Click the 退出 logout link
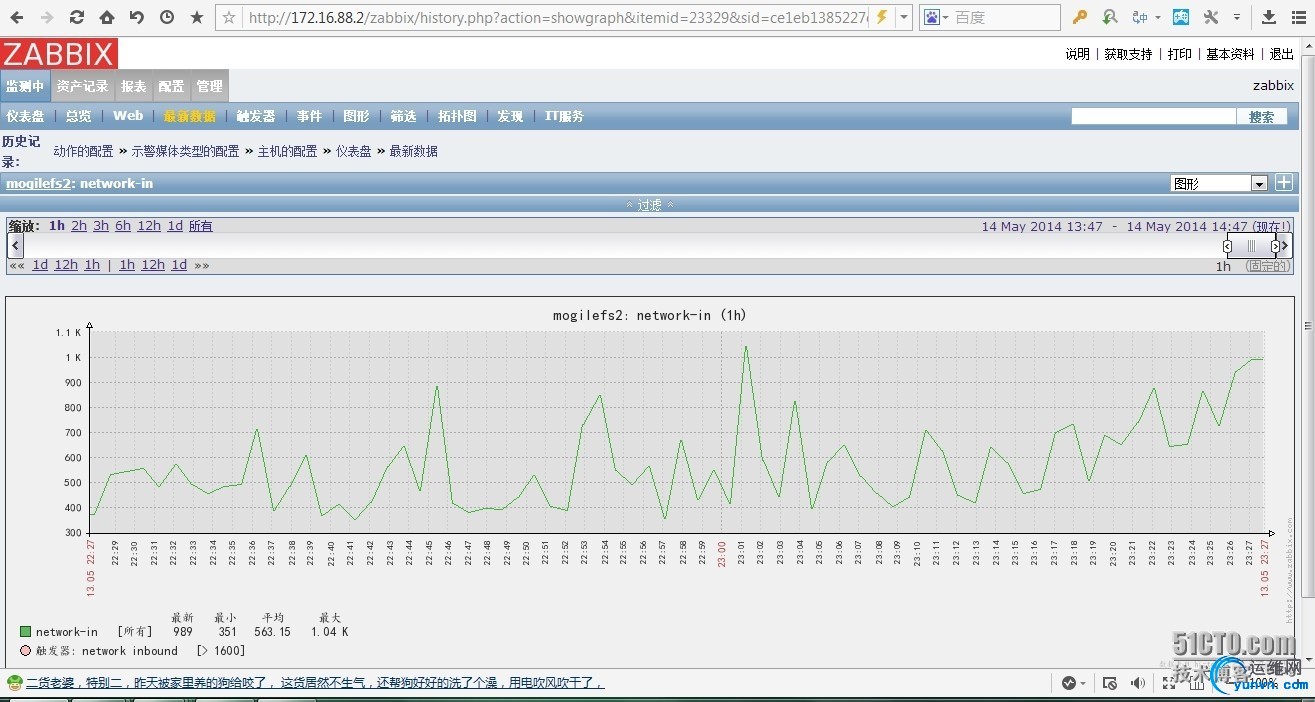1315x702 pixels. [x=1281, y=54]
